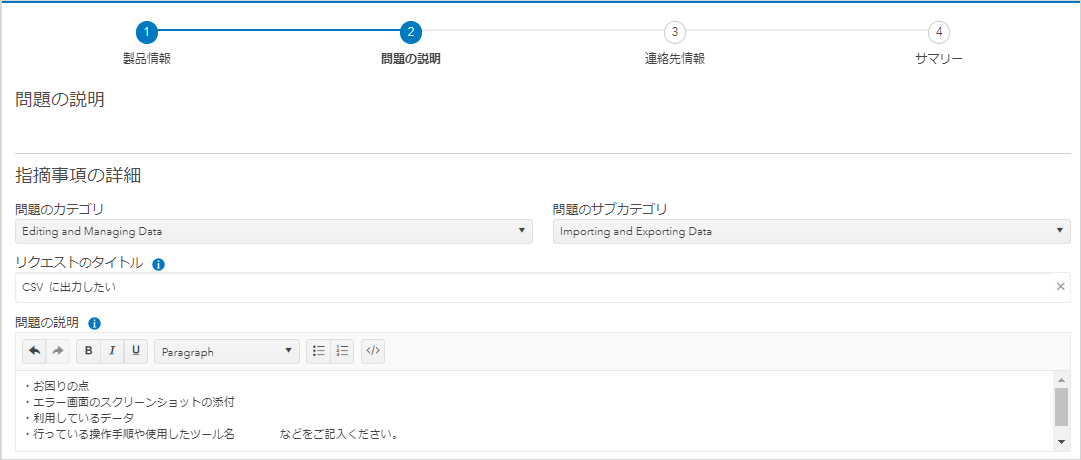Open the source code view
The image size is (1081, 460).
click(x=372, y=351)
